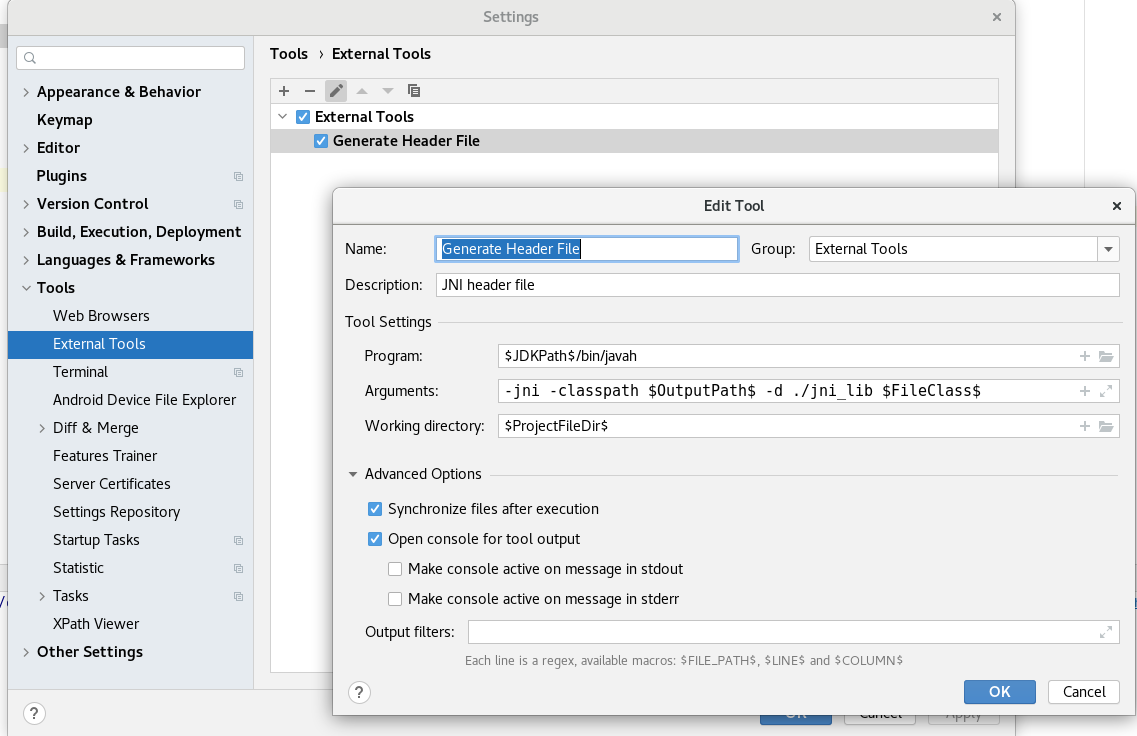Insert macro into Program field
Image resolution: width=1137 pixels, height=736 pixels.
pos(1085,356)
